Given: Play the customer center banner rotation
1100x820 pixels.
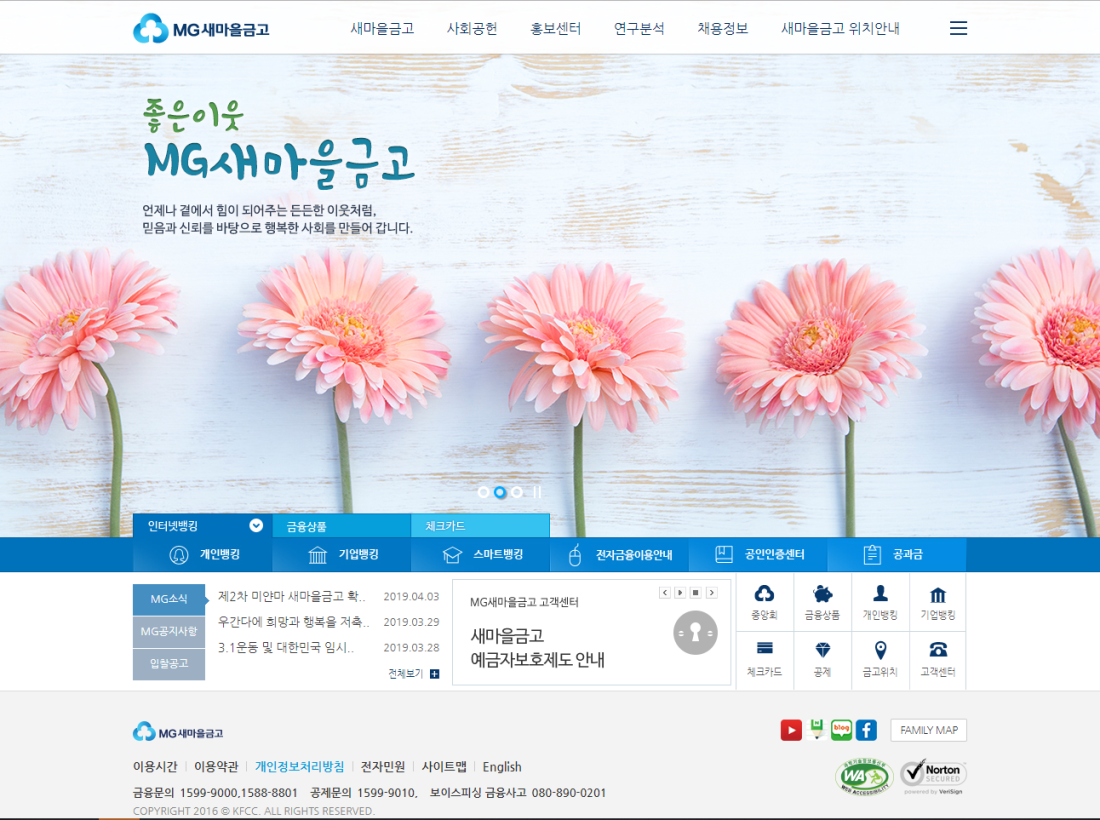Looking at the screenshot, I should (680, 593).
